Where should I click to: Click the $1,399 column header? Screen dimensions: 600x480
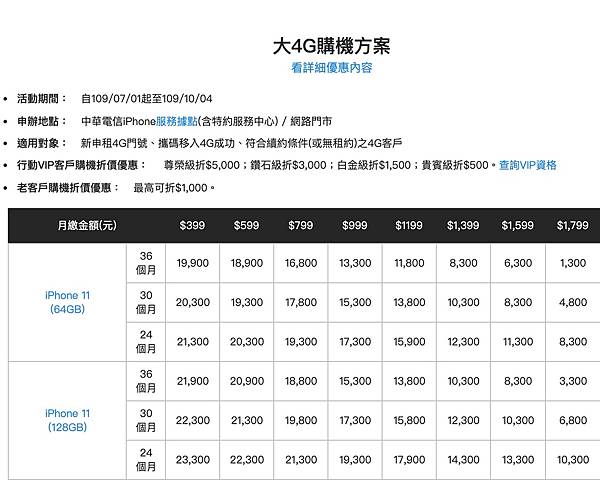click(x=463, y=225)
